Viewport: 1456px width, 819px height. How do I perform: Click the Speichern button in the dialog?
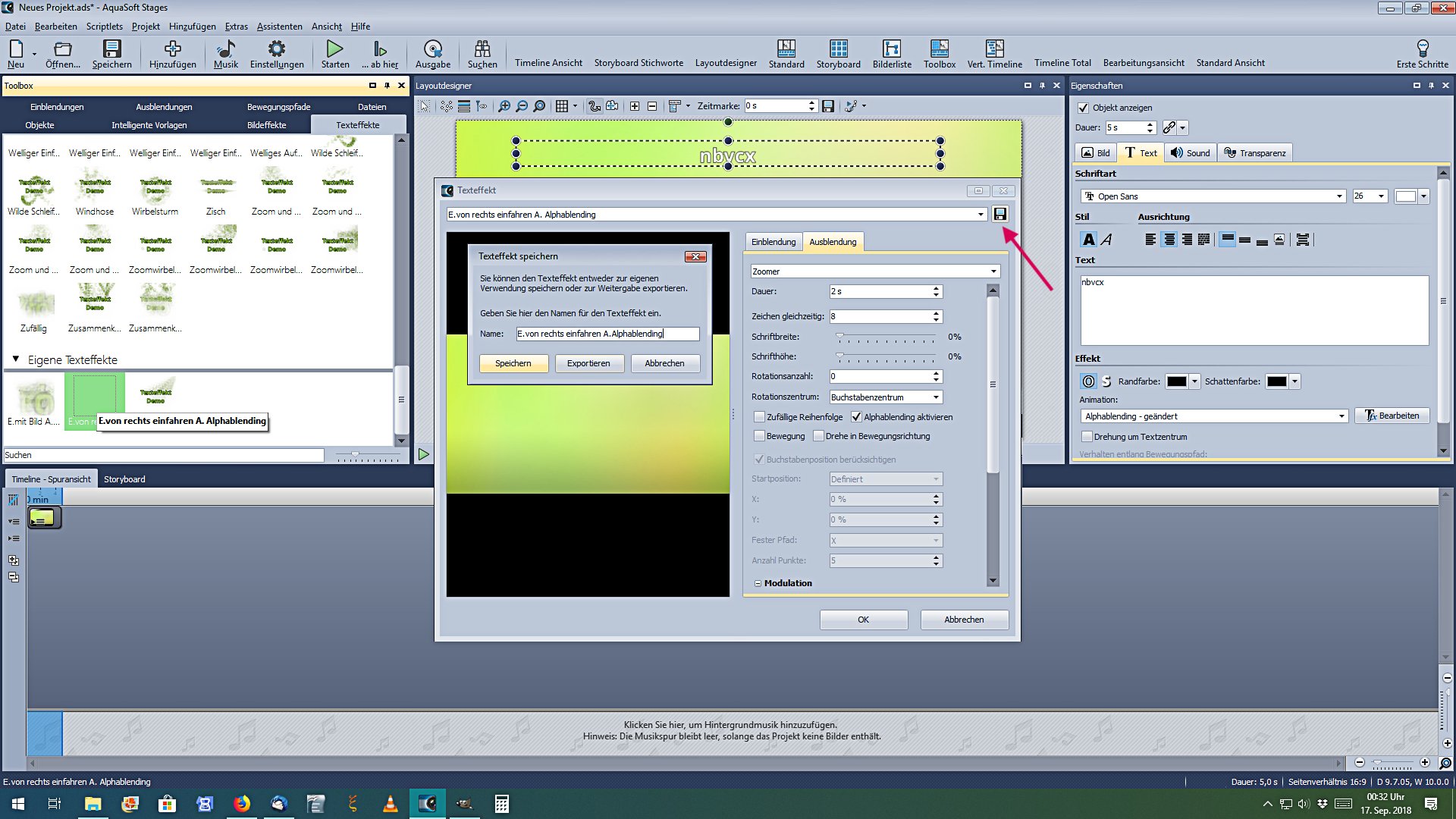coord(513,363)
